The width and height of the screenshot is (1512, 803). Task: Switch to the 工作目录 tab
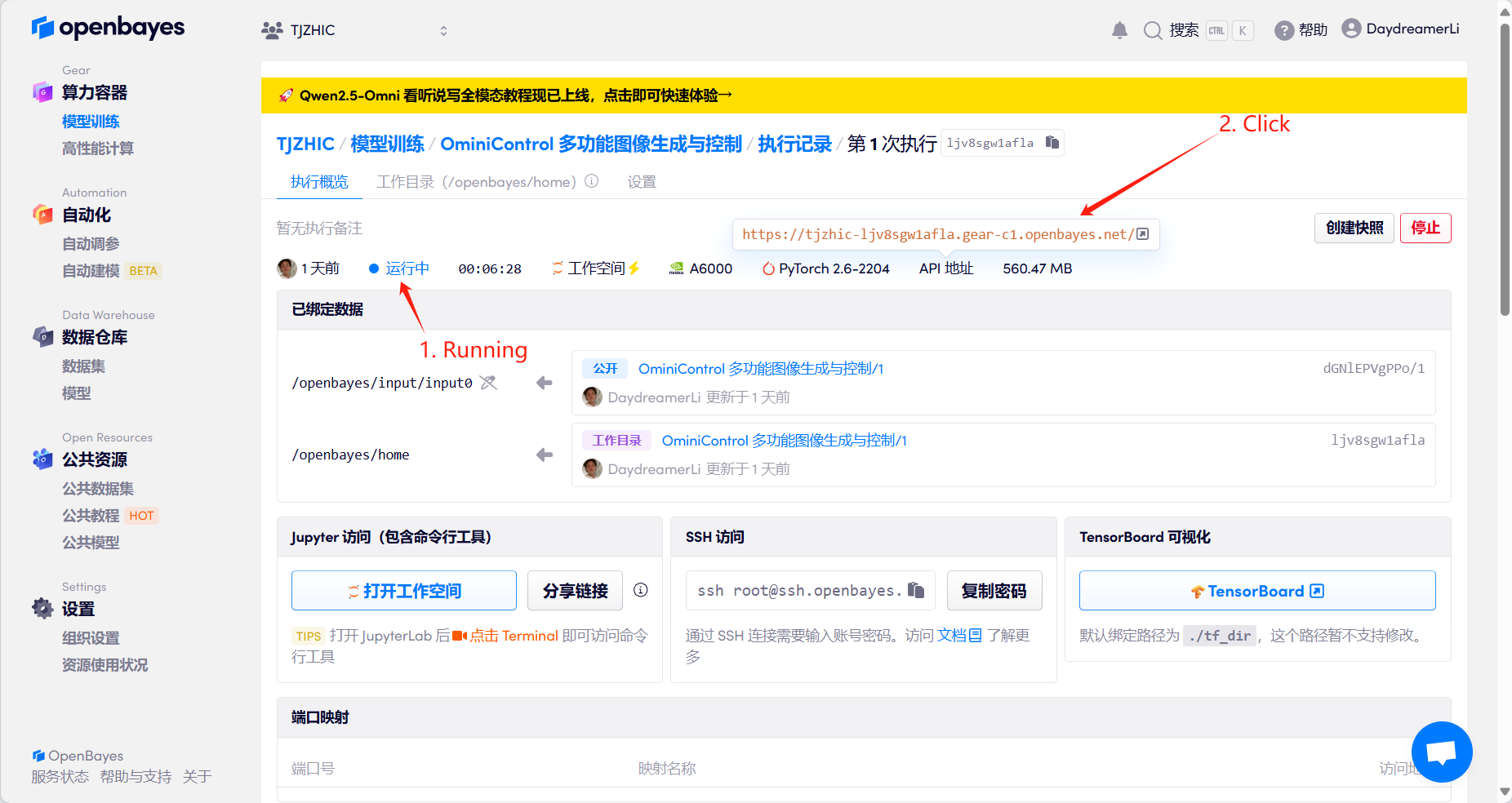(x=476, y=182)
